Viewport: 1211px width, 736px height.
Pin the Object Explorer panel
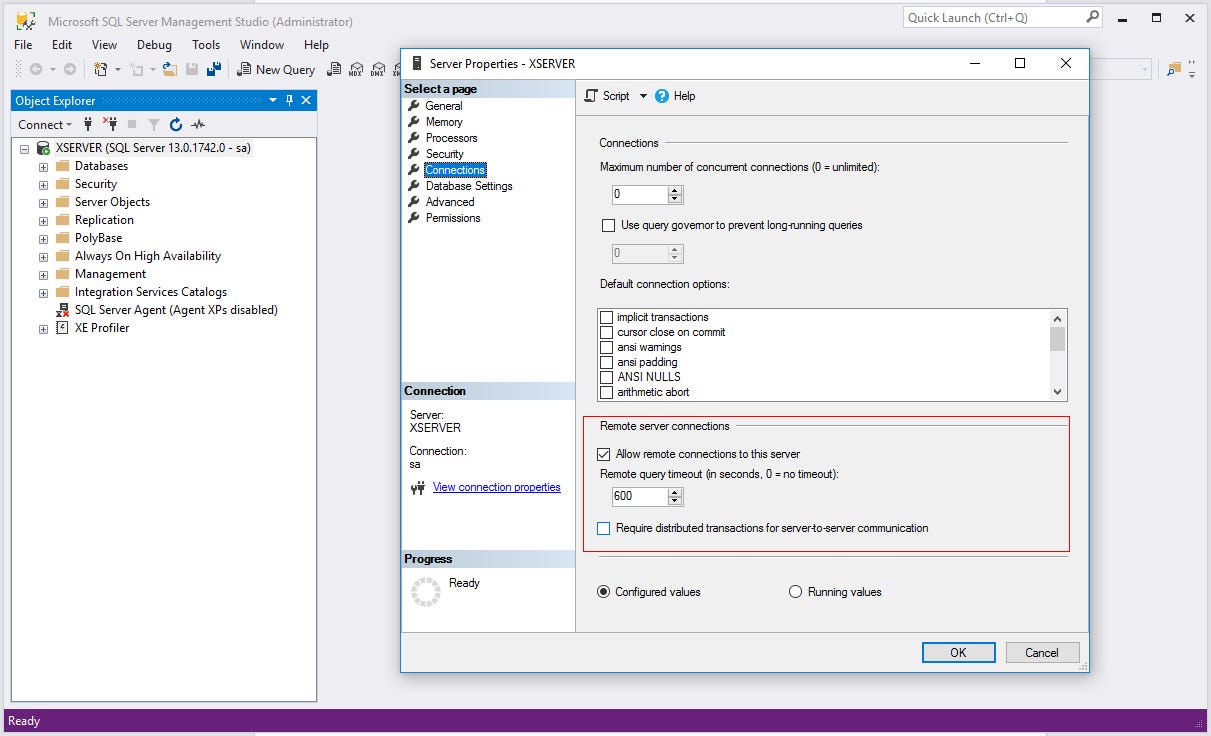coord(290,100)
